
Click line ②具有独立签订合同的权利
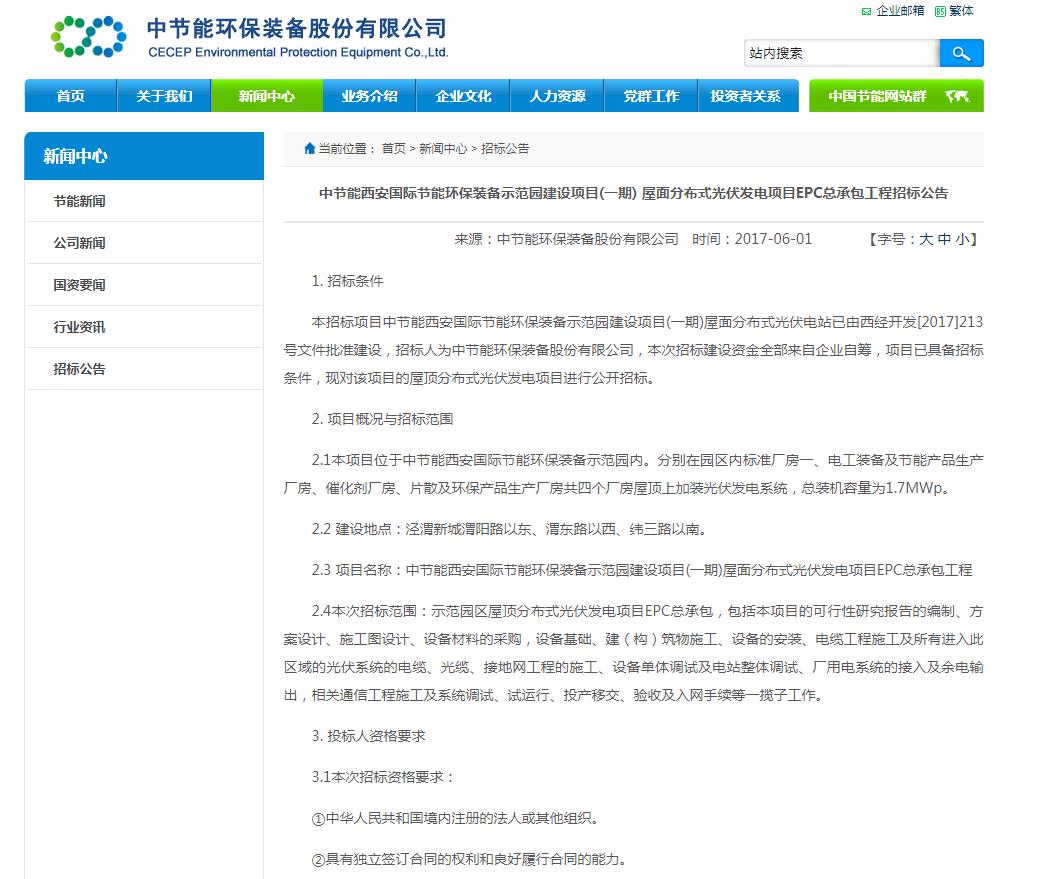click(x=469, y=859)
